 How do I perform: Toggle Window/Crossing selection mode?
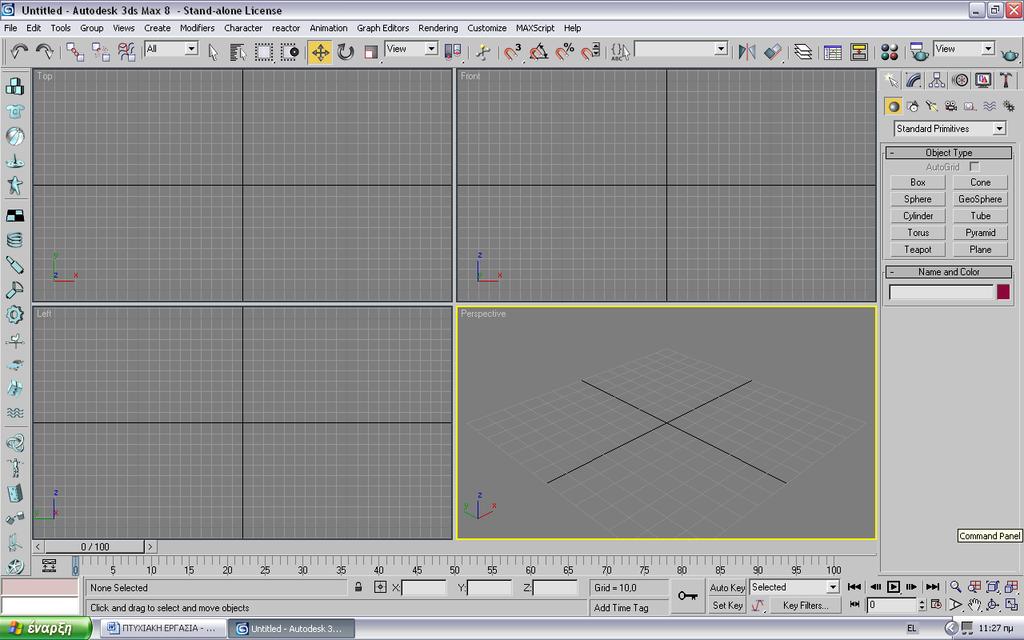tap(289, 52)
